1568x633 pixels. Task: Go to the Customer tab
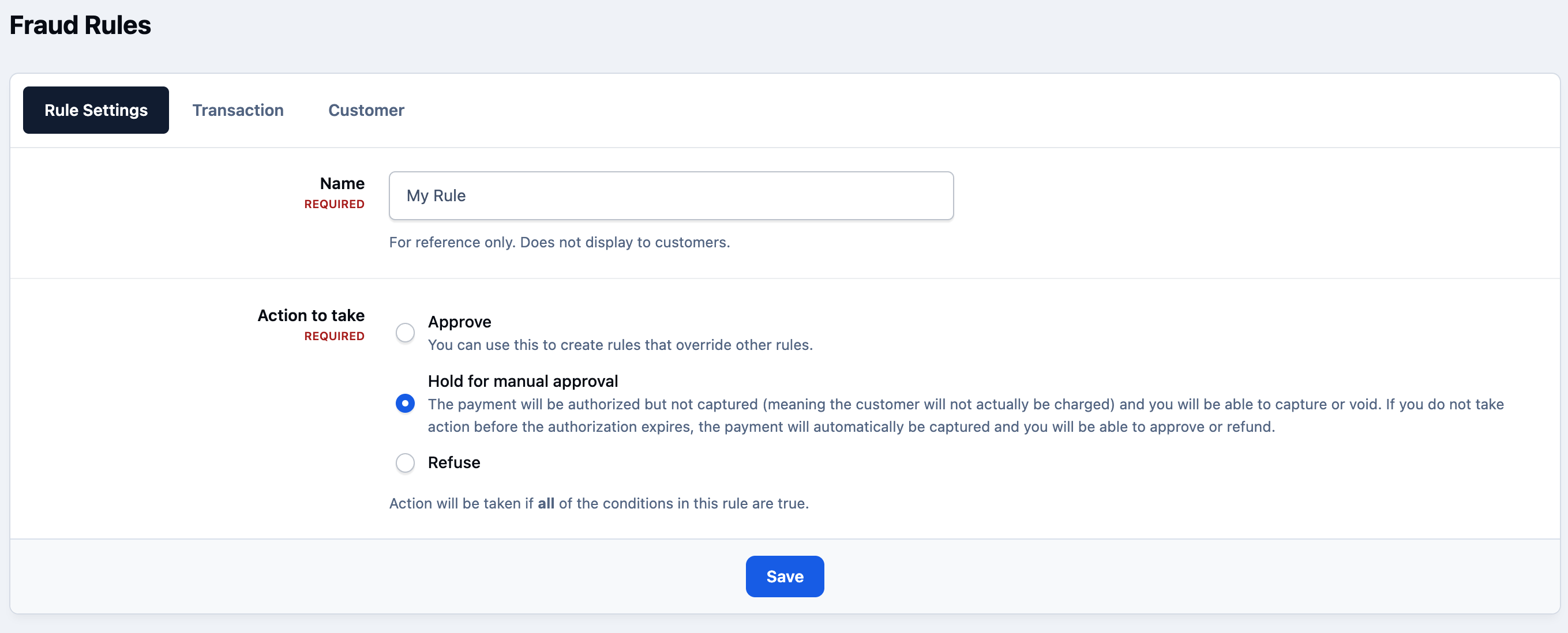coord(366,110)
